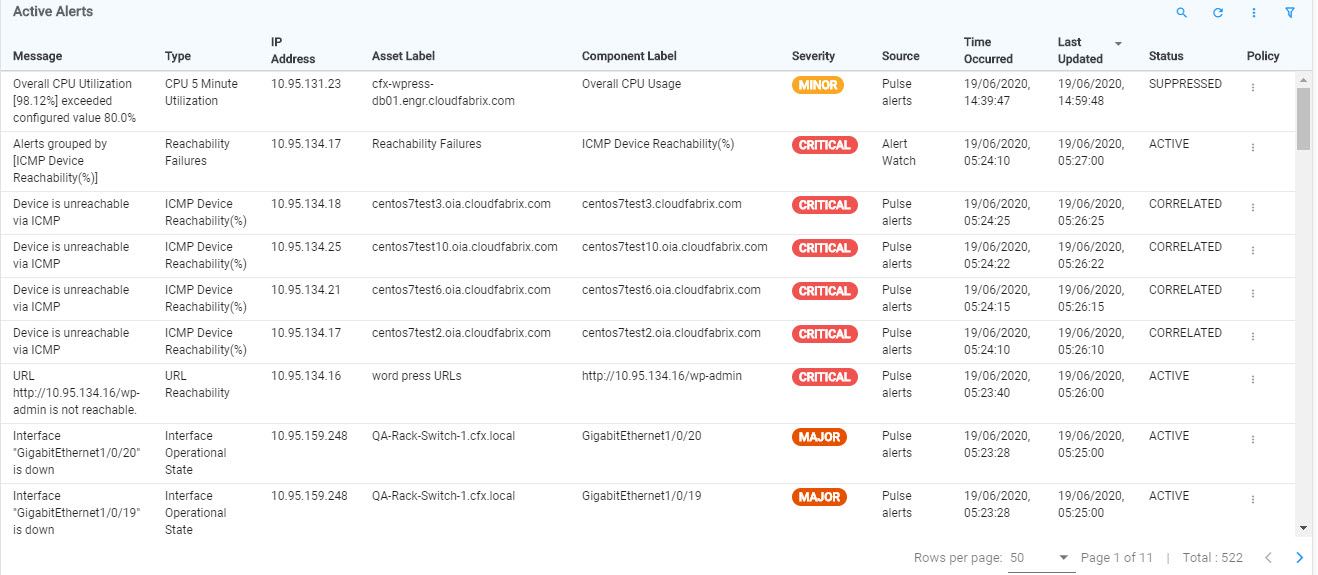Open policy menu for GigabitEthernet1/0/20 alert

pyautogui.click(x=1253, y=440)
